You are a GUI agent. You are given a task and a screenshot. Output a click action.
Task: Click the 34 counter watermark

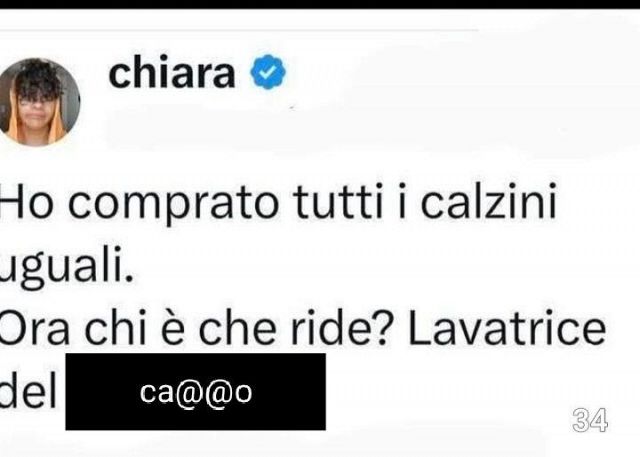(x=590, y=420)
